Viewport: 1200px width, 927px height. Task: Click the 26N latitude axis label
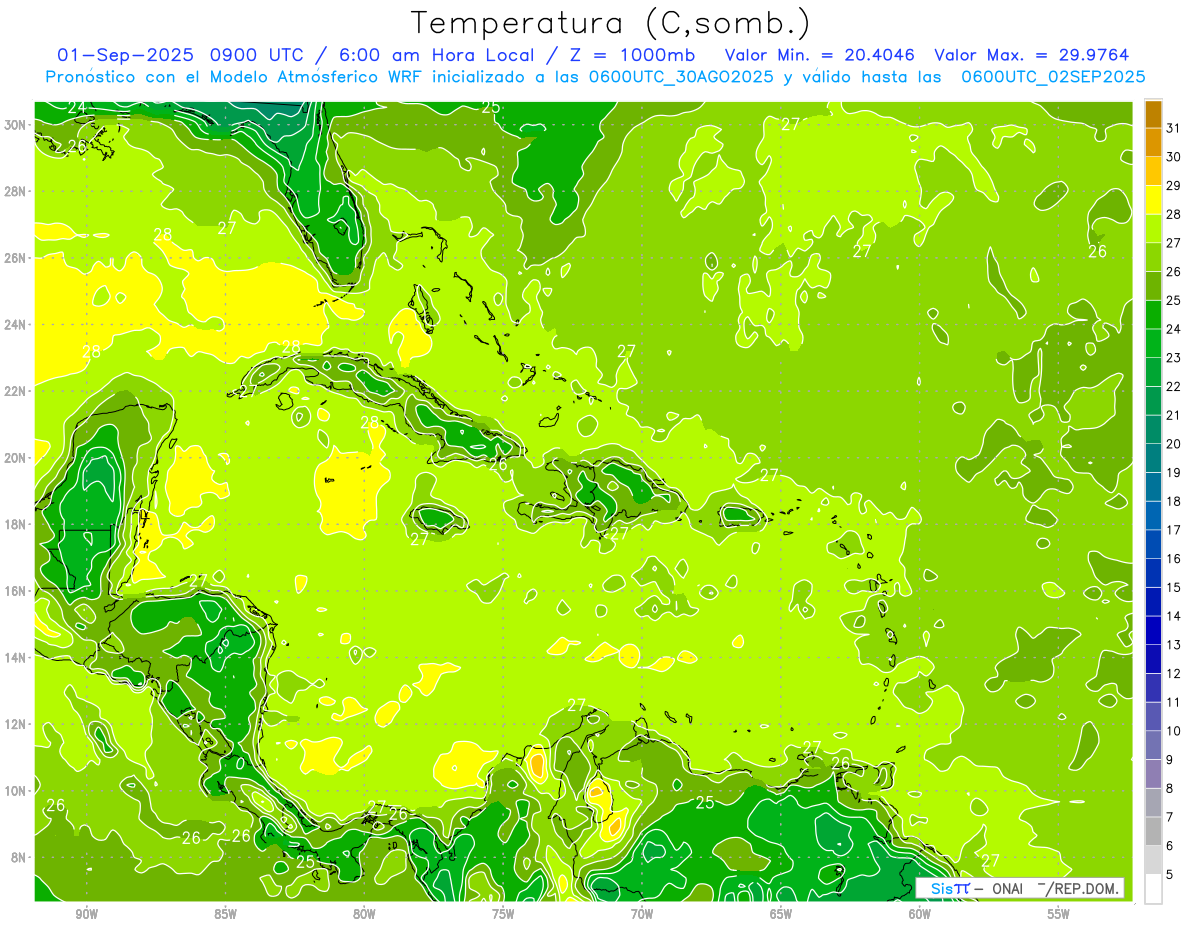click(x=16, y=258)
